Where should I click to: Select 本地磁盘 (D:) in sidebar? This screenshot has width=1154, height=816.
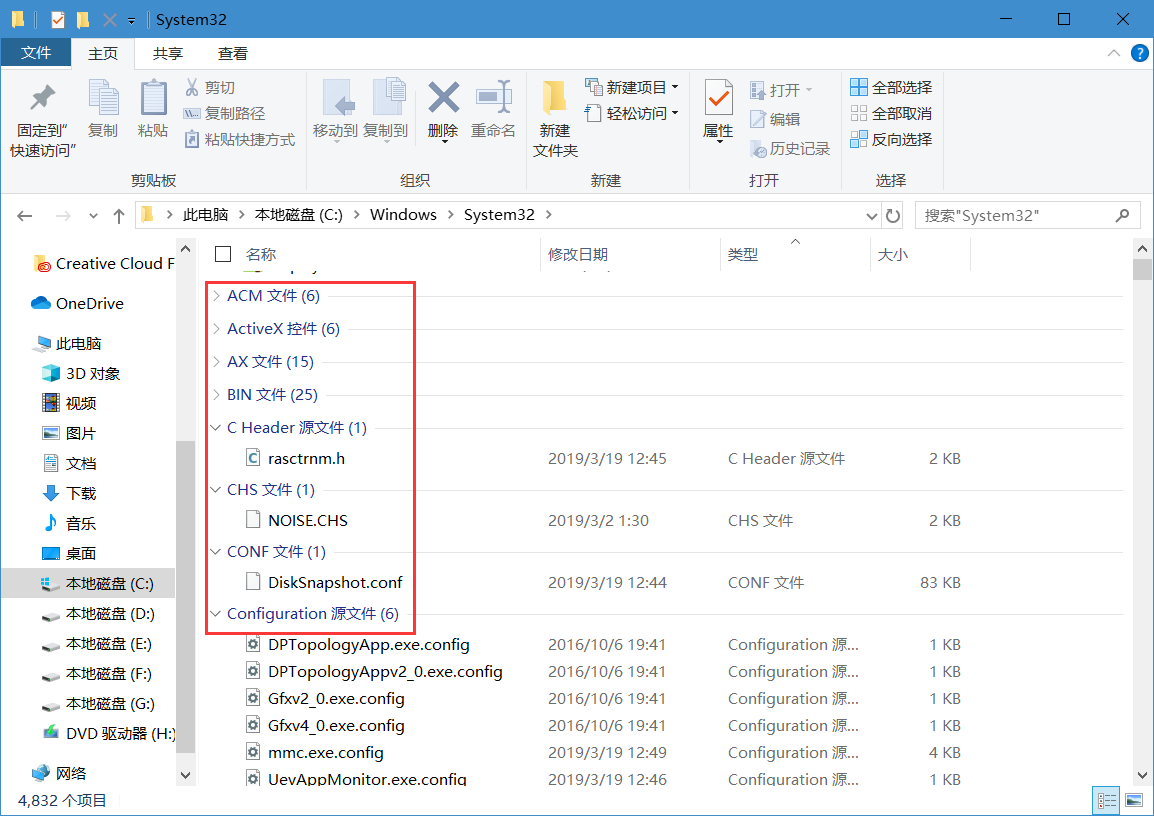(97, 614)
